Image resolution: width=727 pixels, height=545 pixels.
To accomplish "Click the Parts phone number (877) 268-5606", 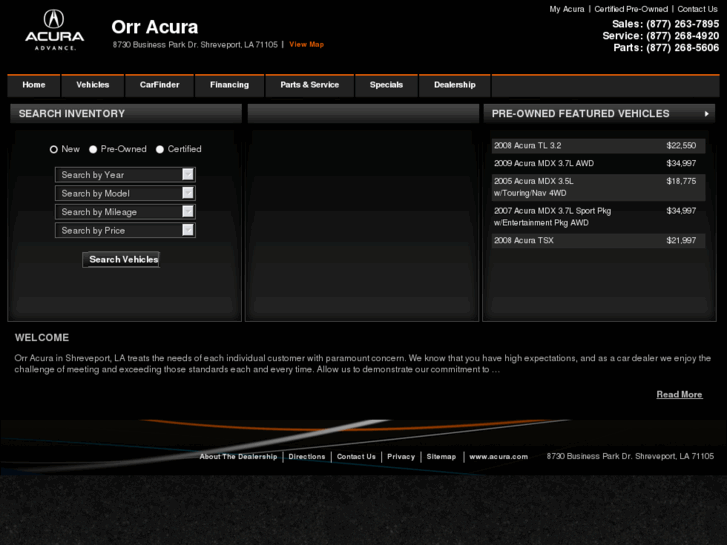I will coord(682,48).
